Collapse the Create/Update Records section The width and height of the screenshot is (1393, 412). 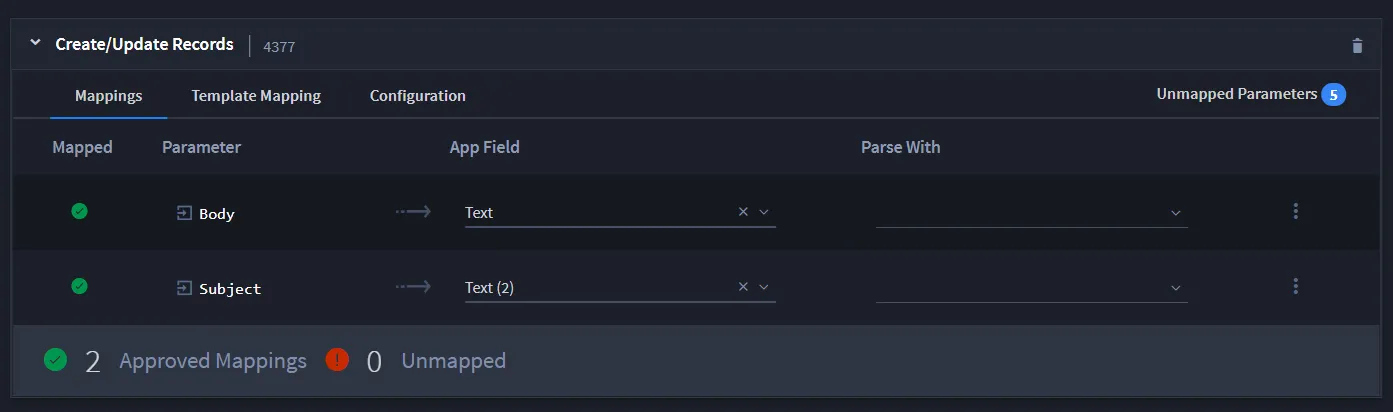[x=35, y=43]
